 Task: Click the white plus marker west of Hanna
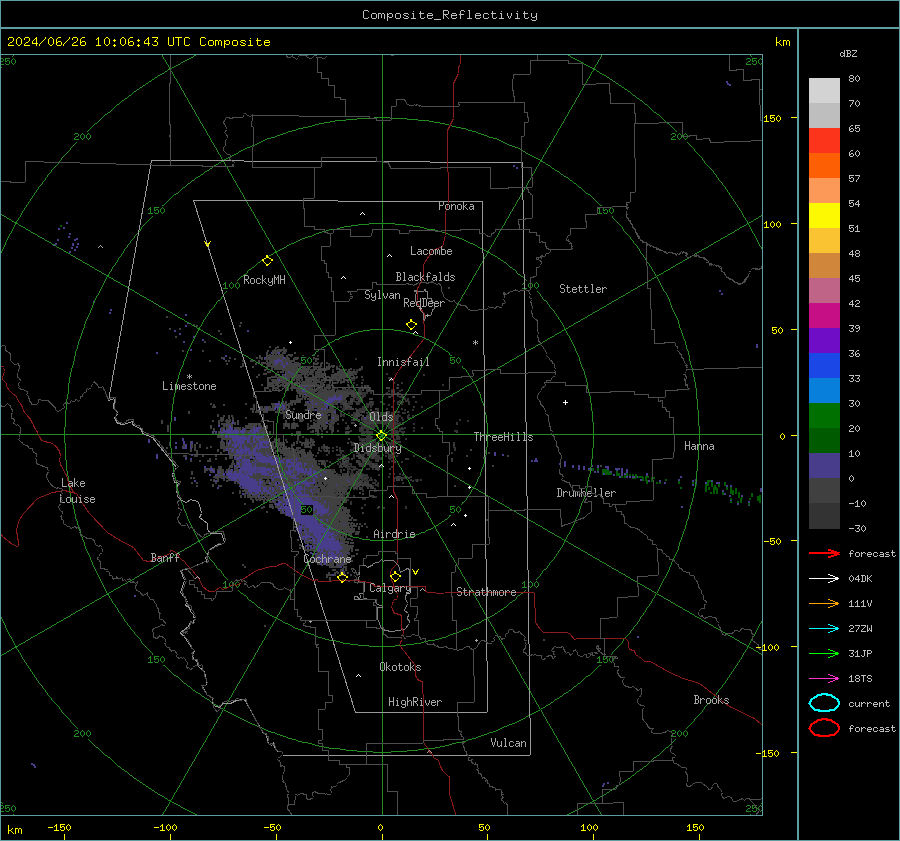[565, 402]
